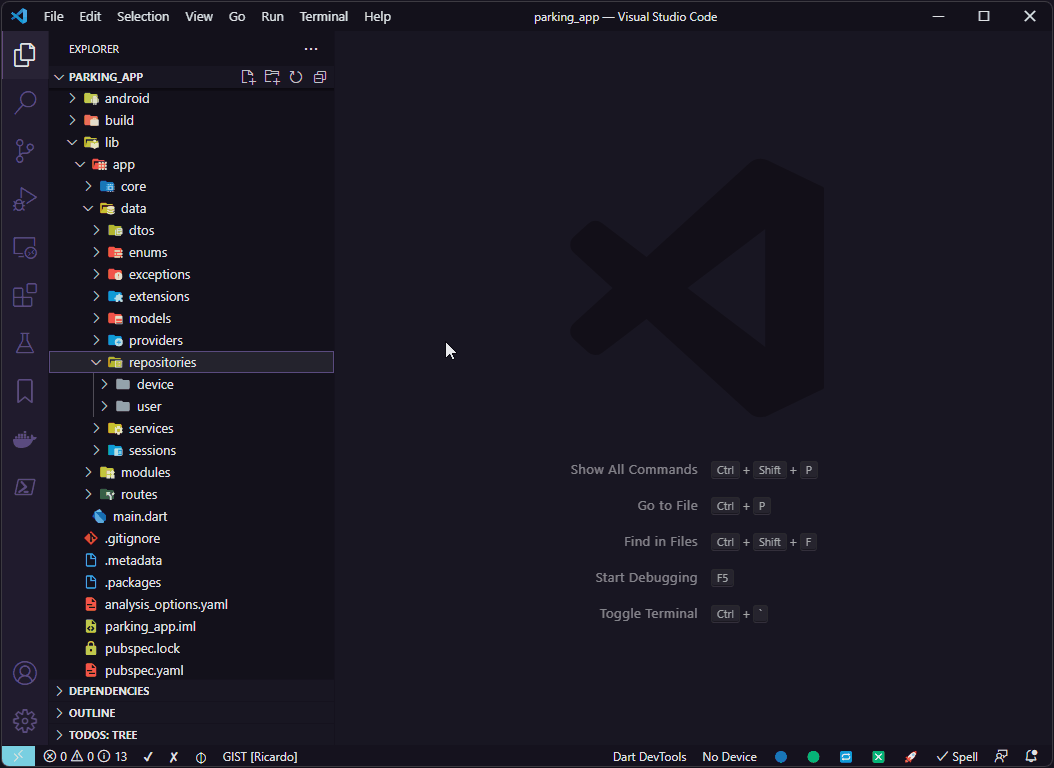Open pubspec.yaml file

coord(192,670)
